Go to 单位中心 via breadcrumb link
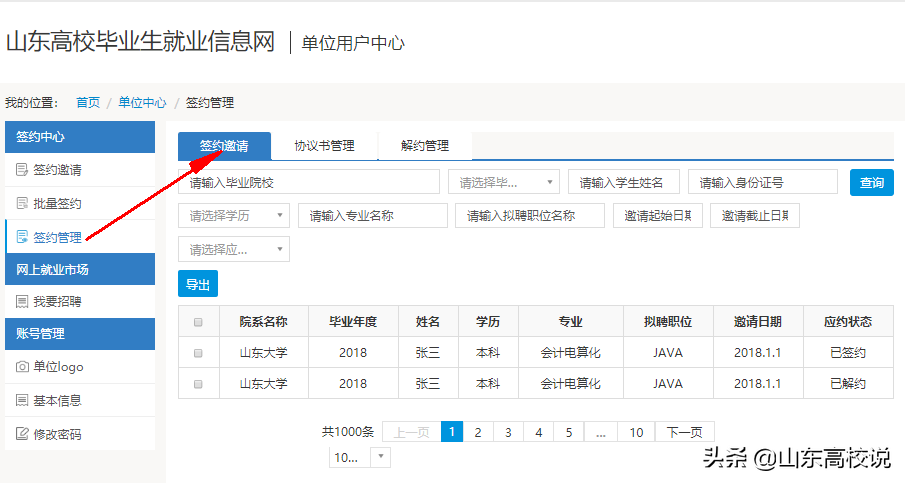 142,103
